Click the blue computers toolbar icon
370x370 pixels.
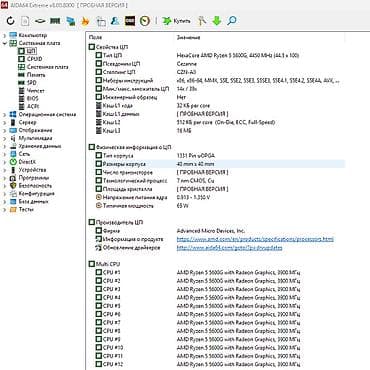(71, 21)
